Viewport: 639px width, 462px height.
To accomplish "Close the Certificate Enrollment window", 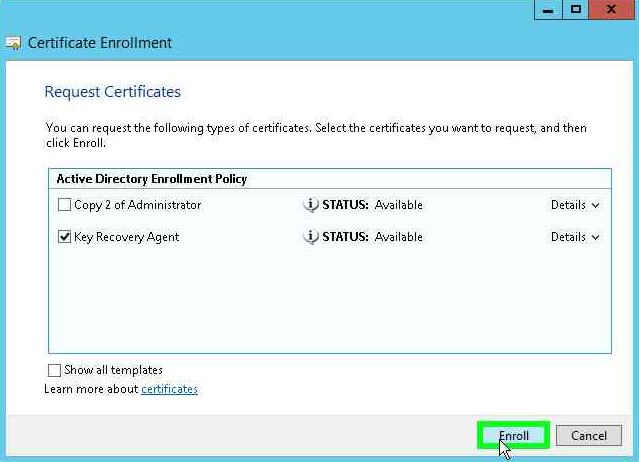I will tap(611, 10).
